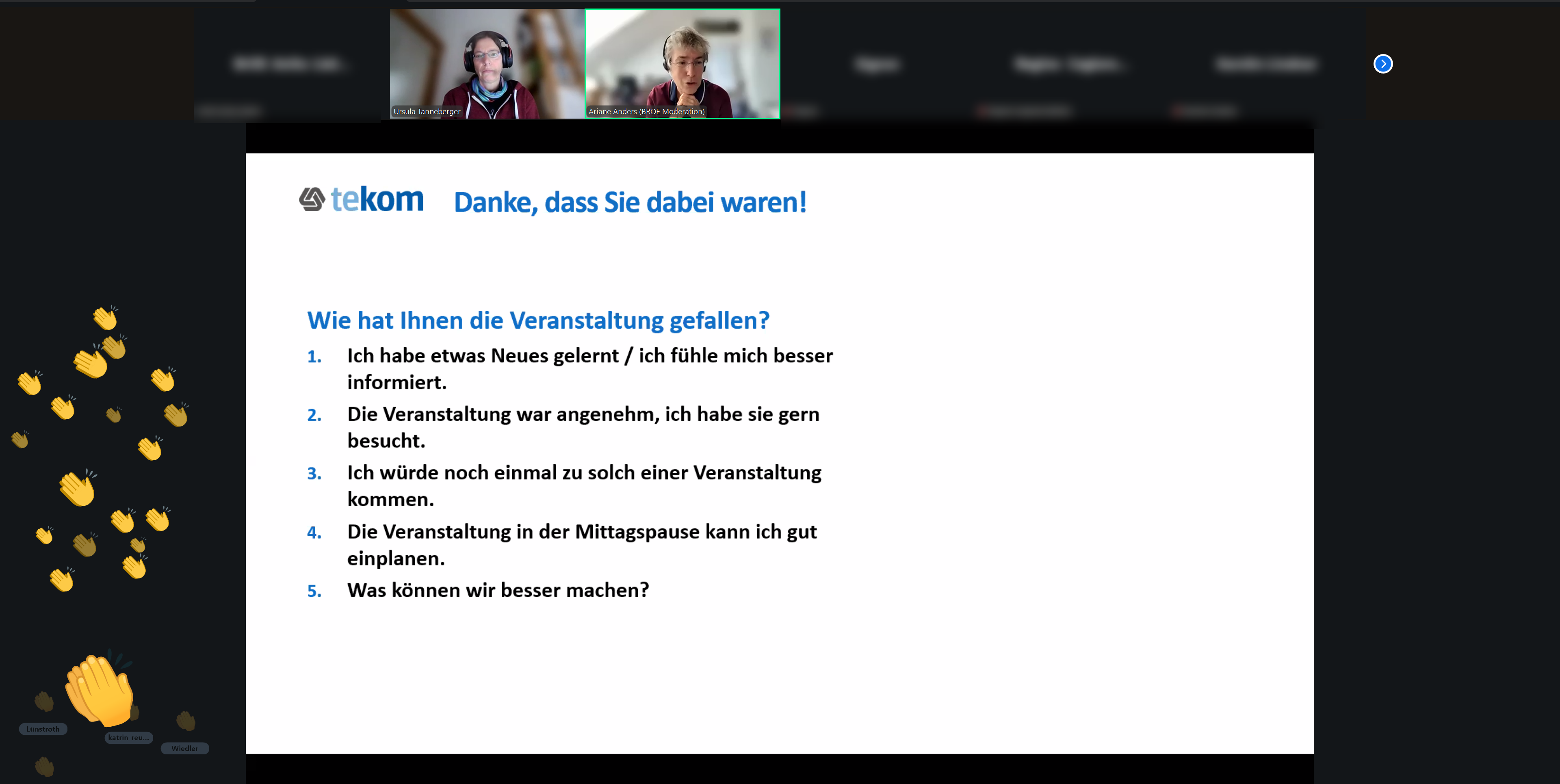Click the Wiedler reaction name tag
The height and width of the screenshot is (784, 1560).
[x=185, y=748]
